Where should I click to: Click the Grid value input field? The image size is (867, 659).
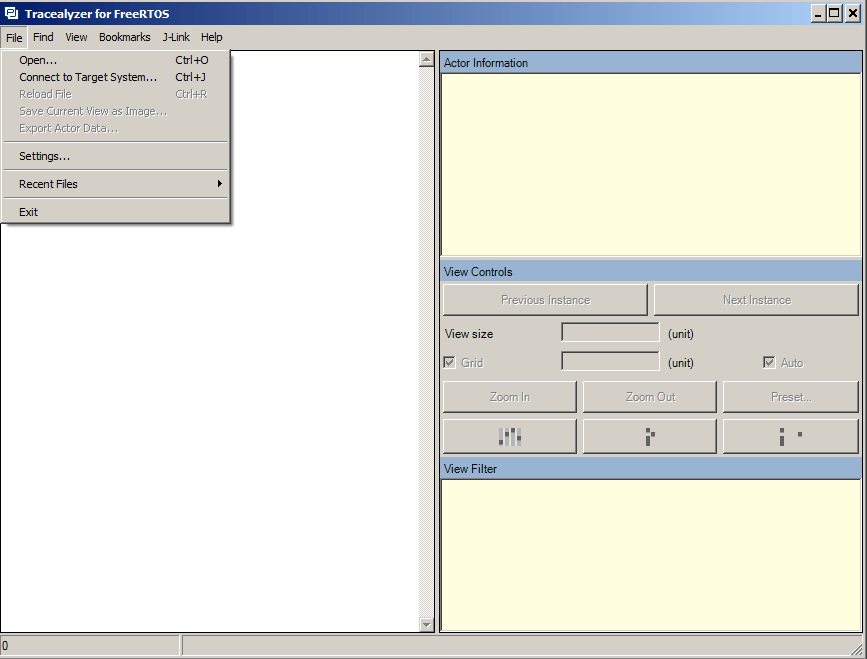pyautogui.click(x=610, y=362)
